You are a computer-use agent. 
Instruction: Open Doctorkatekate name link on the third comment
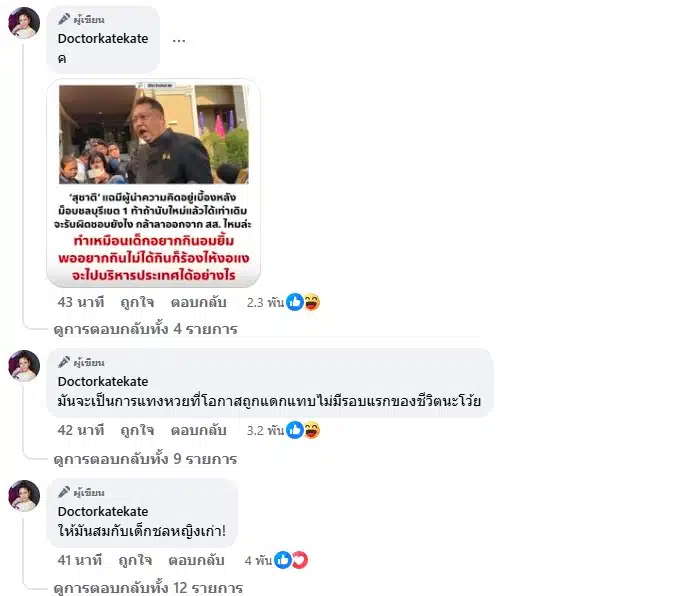tap(103, 511)
